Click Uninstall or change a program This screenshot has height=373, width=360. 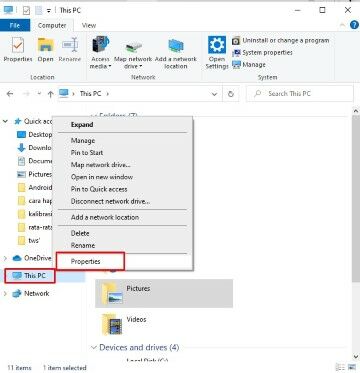point(281,40)
